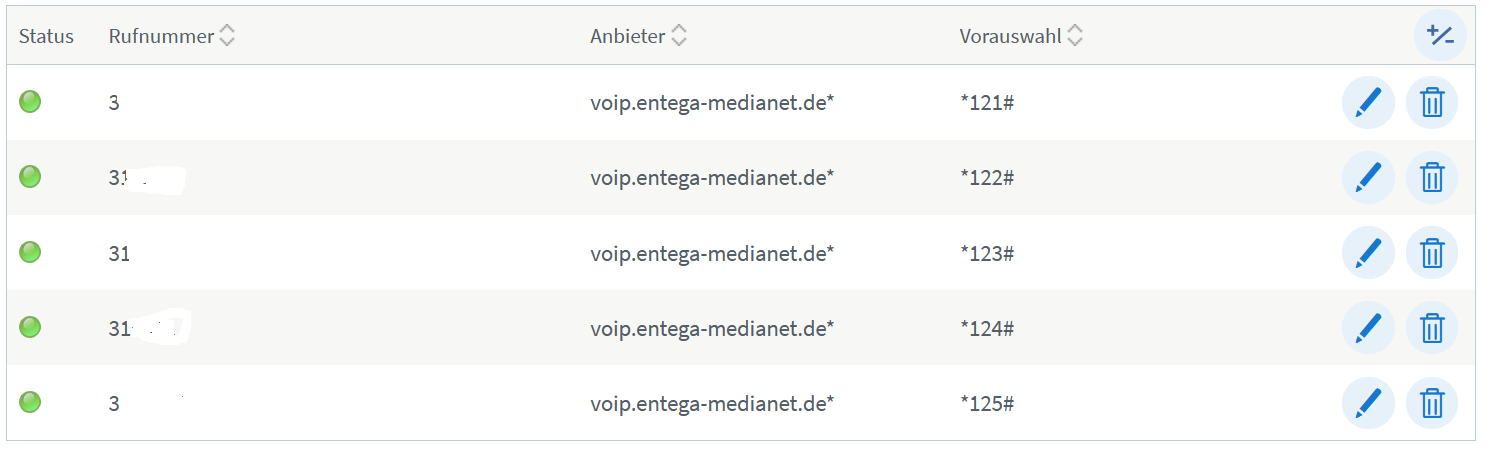Screen dimensions: 1487x463
Task: Click green status indicator of *123# row
Action: point(31,252)
